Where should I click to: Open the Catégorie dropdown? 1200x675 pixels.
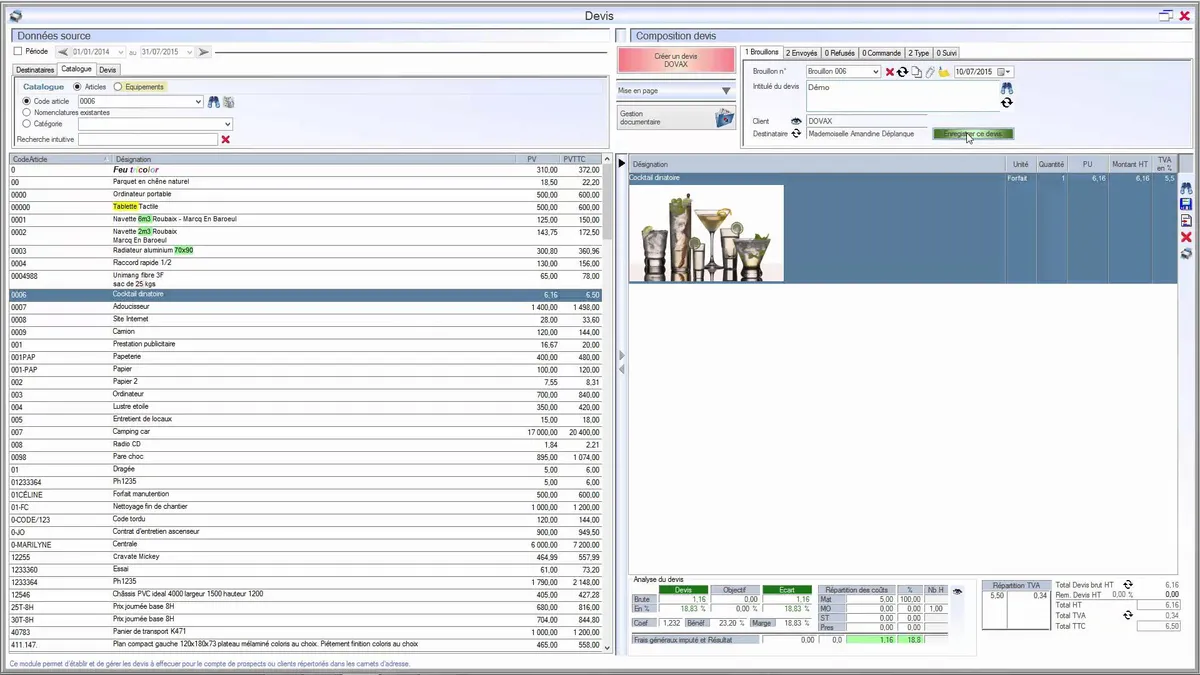tap(228, 124)
